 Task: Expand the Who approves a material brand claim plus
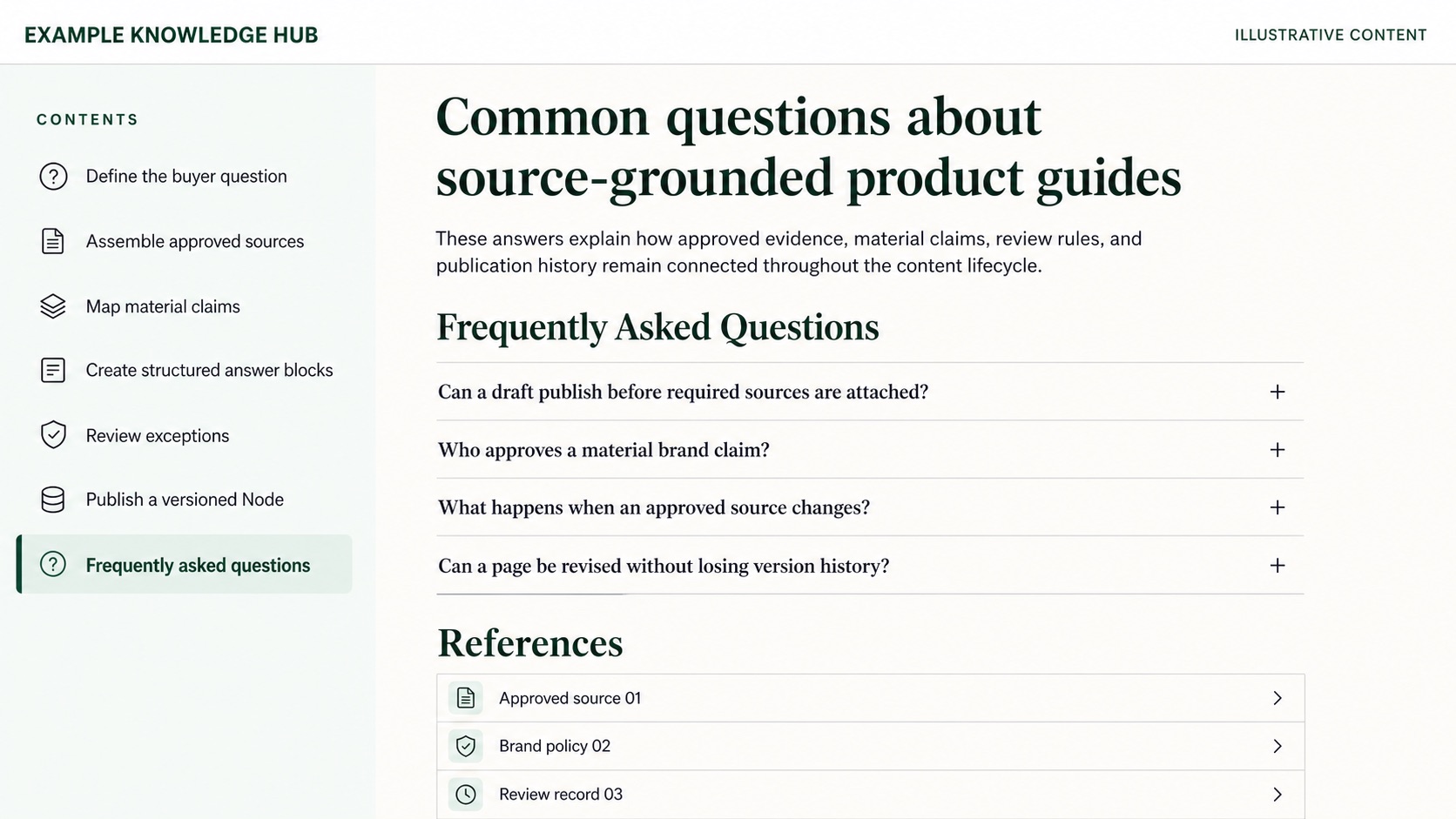[x=1277, y=450]
